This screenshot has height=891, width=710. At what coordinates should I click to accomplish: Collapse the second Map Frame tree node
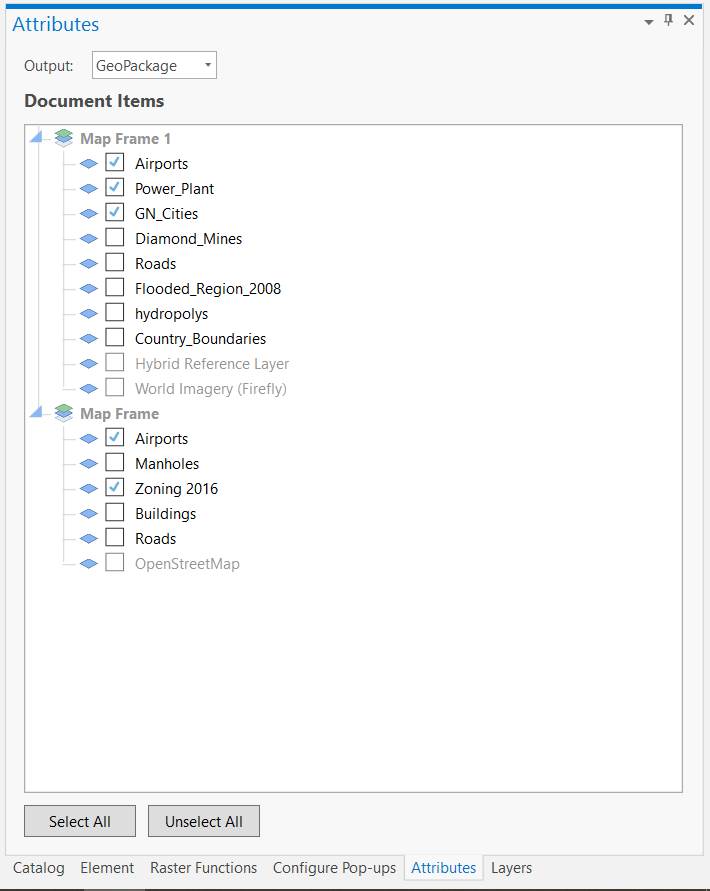pyautogui.click(x=36, y=412)
